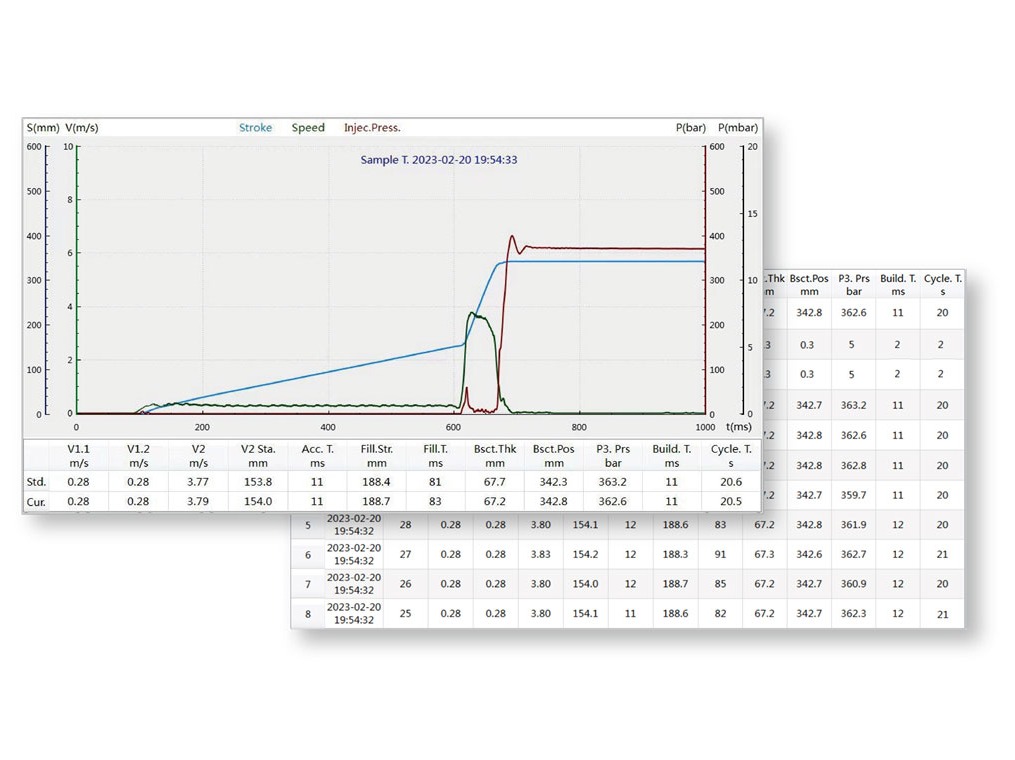Screen dimensions: 1015x760
Task: Select the Cur. row label
Action: point(37,501)
